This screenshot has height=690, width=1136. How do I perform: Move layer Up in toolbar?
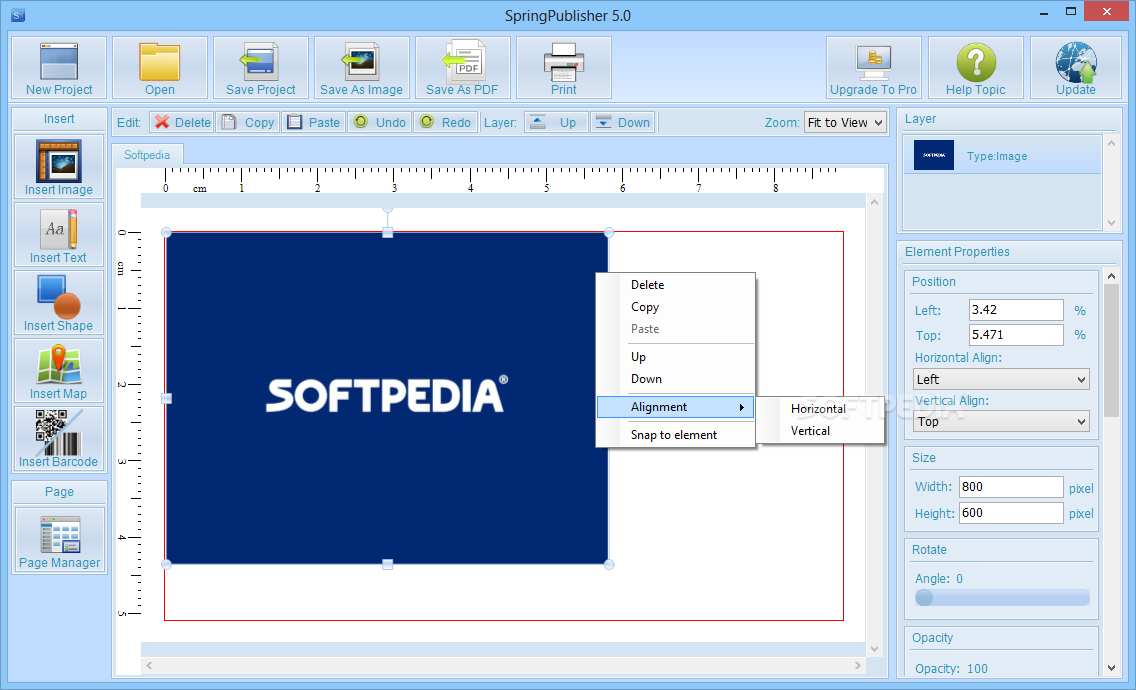click(556, 122)
